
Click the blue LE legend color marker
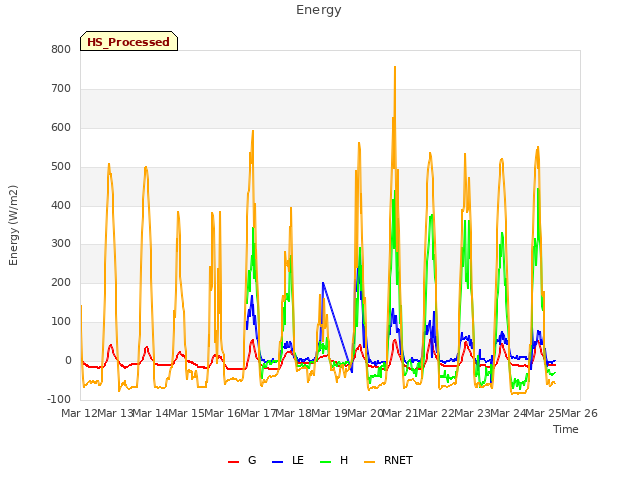(x=278, y=462)
